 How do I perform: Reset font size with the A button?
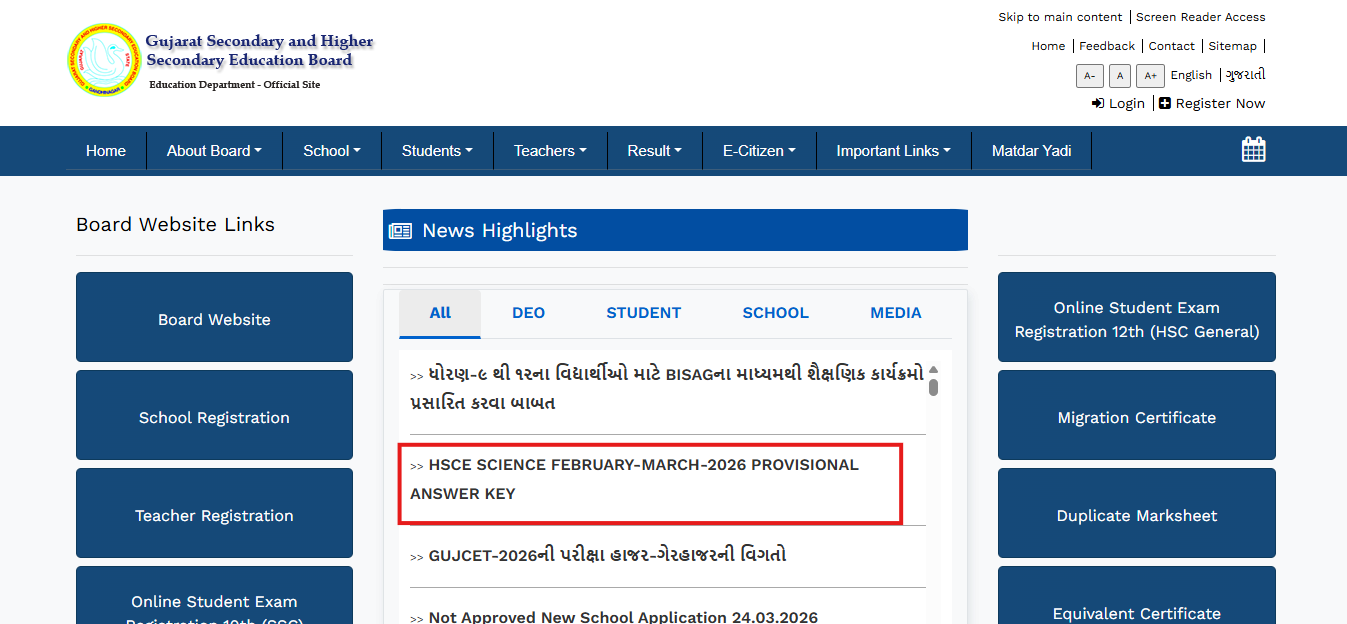point(1120,76)
